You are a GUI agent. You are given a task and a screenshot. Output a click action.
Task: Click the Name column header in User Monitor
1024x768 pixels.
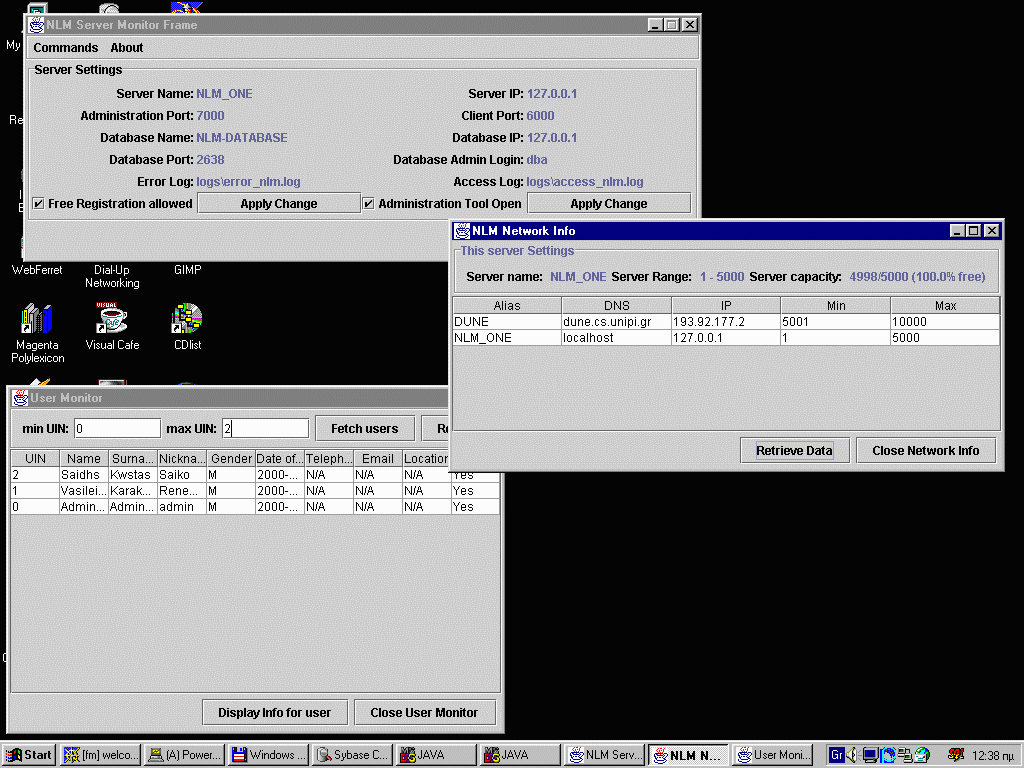(84, 458)
